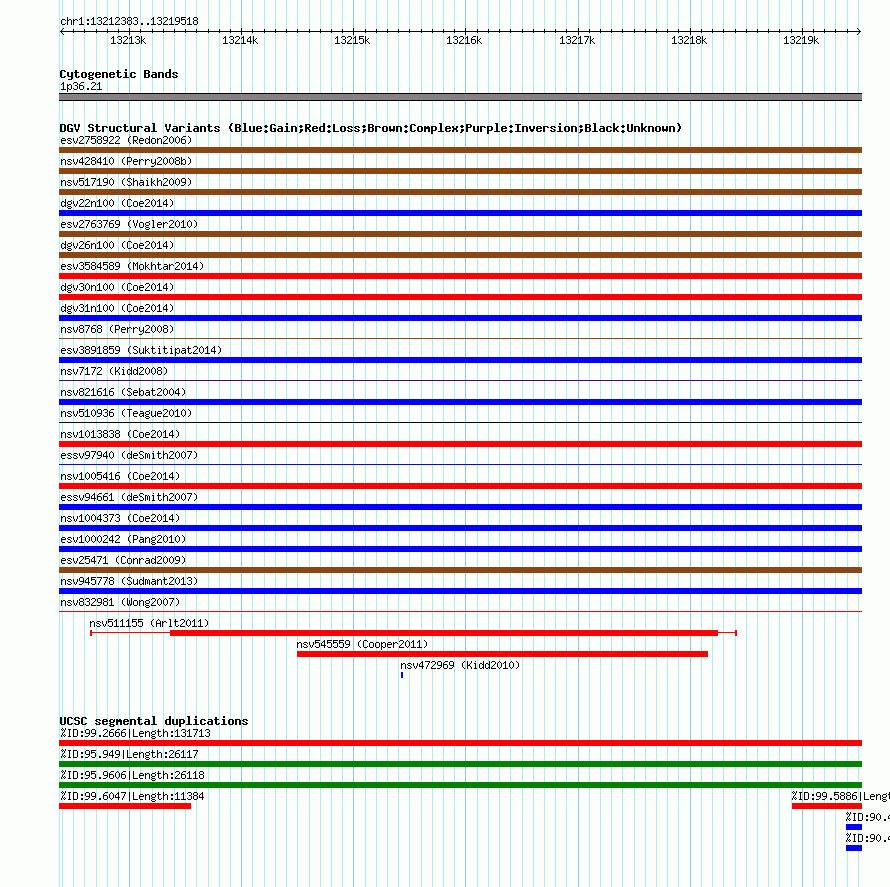The height and width of the screenshot is (887, 890).
Task: Select the Cytogenetic Bands track title
Action: [x=119, y=74]
